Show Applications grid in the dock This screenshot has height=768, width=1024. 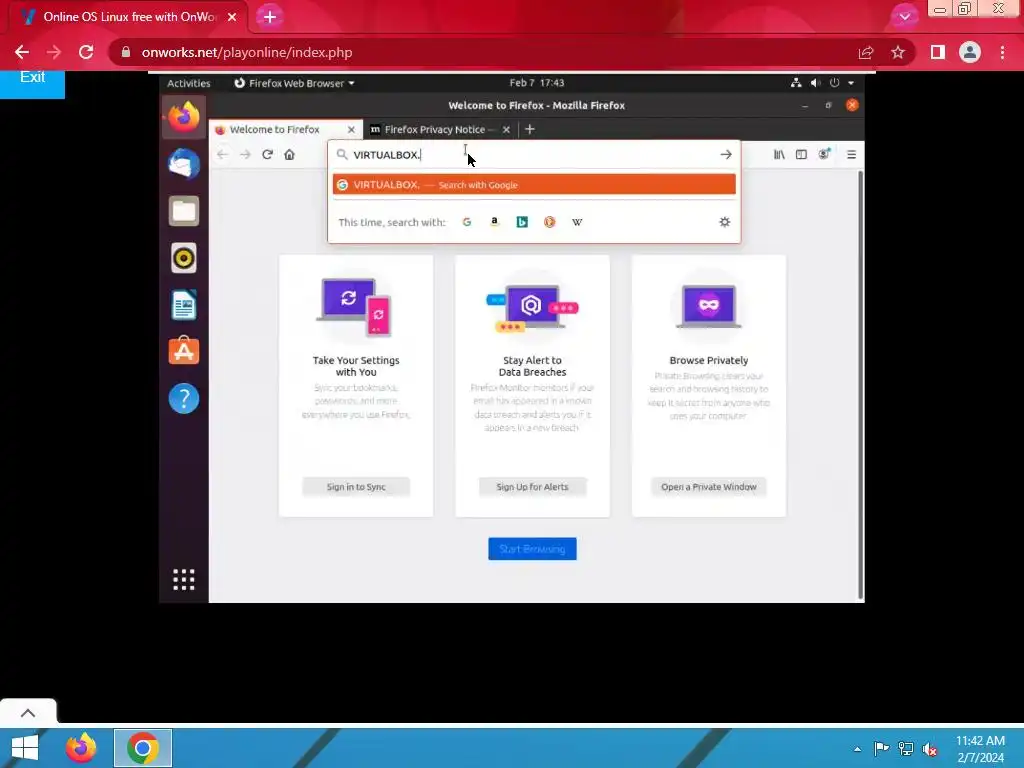tap(184, 579)
